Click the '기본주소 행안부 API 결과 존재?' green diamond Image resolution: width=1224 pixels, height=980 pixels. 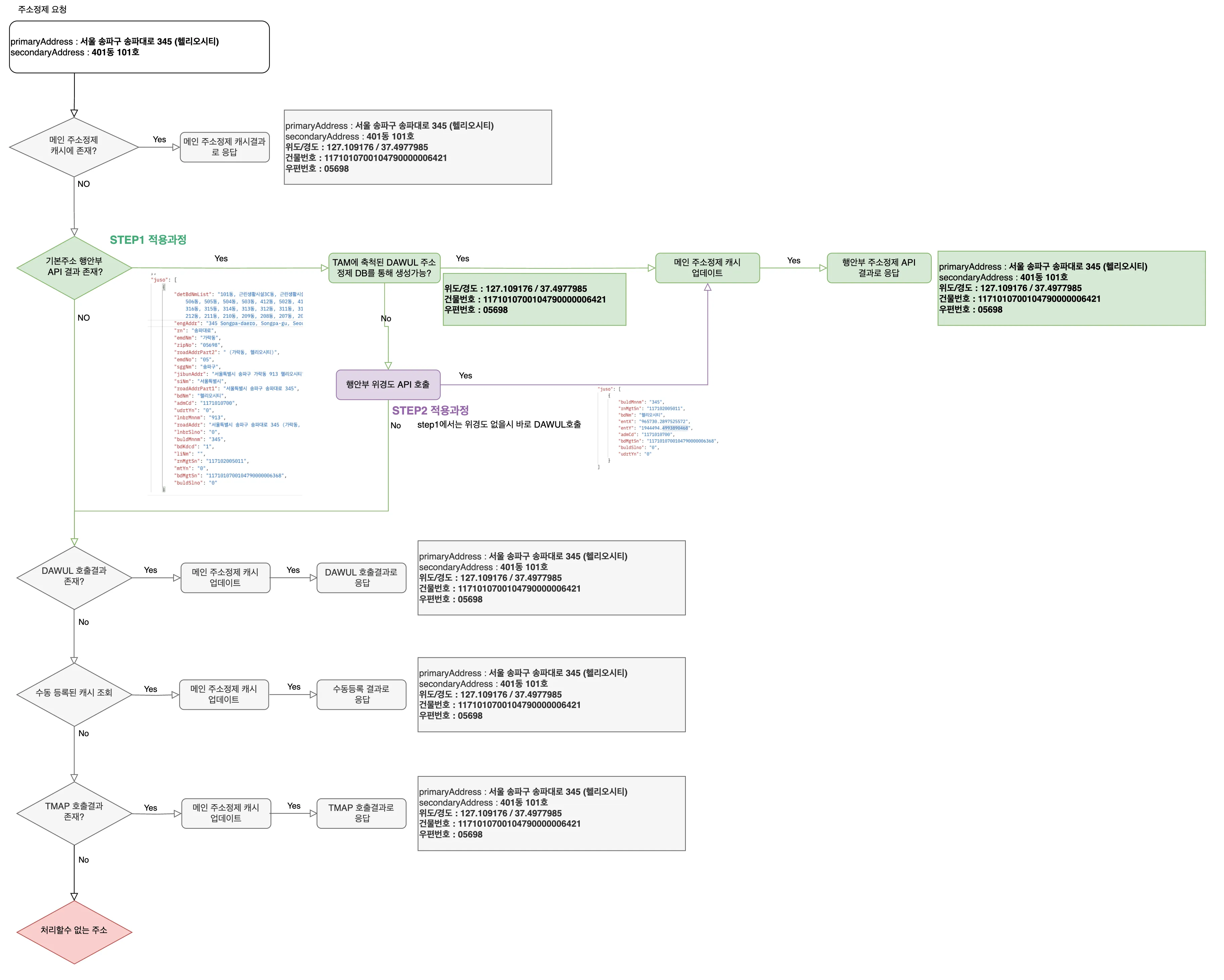pos(74,268)
